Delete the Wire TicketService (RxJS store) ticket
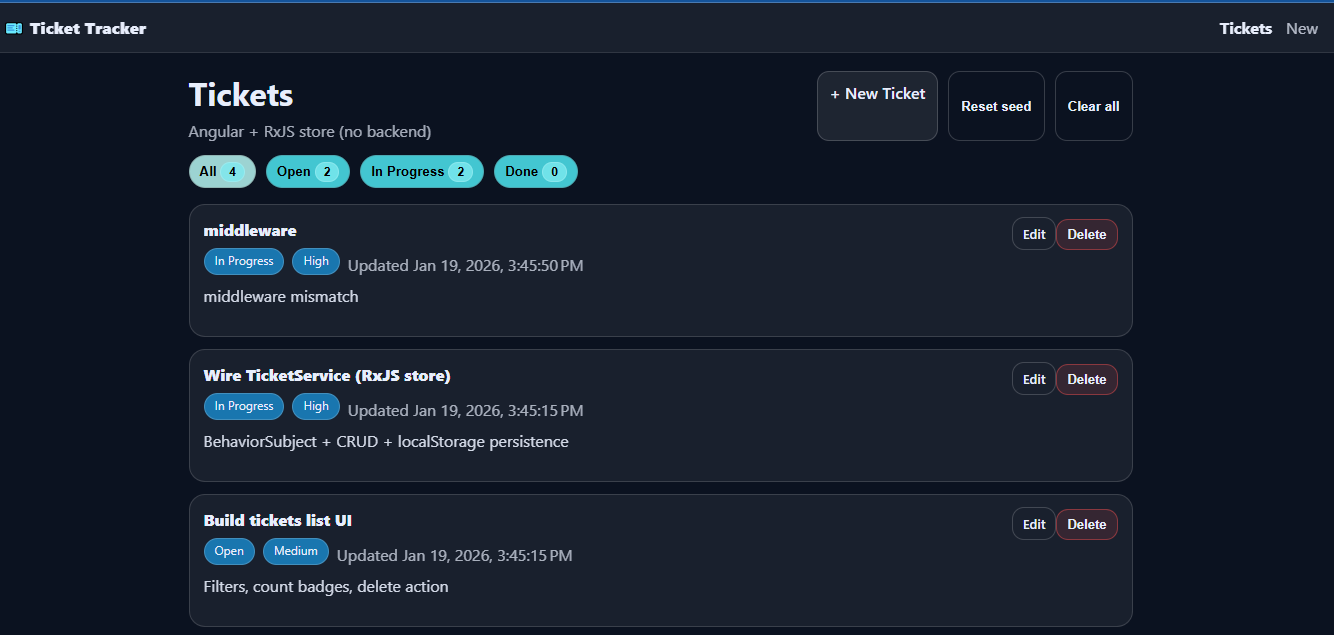Screen dimensions: 1334x635 coord(1086,378)
